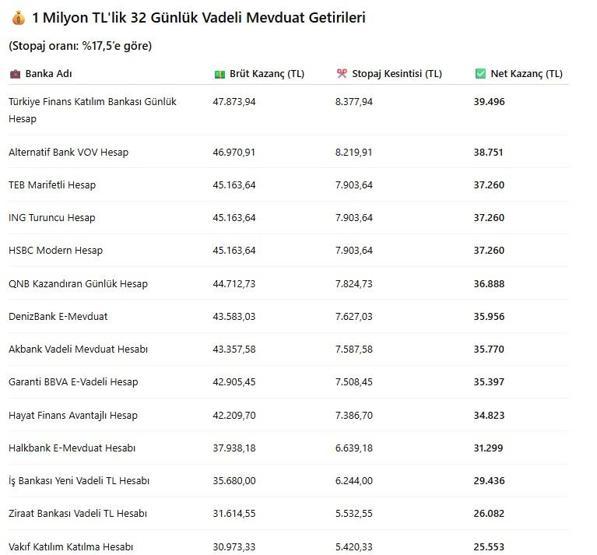Screen dimensions: 597x555
Task: Click net earnings 25.553
Action: click(489, 547)
